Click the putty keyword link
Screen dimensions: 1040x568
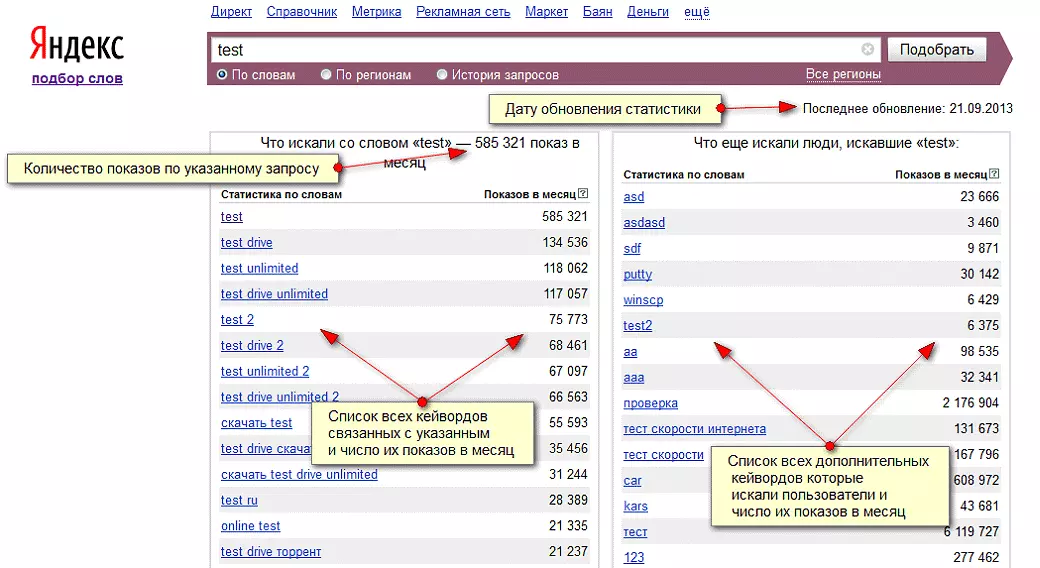point(637,274)
